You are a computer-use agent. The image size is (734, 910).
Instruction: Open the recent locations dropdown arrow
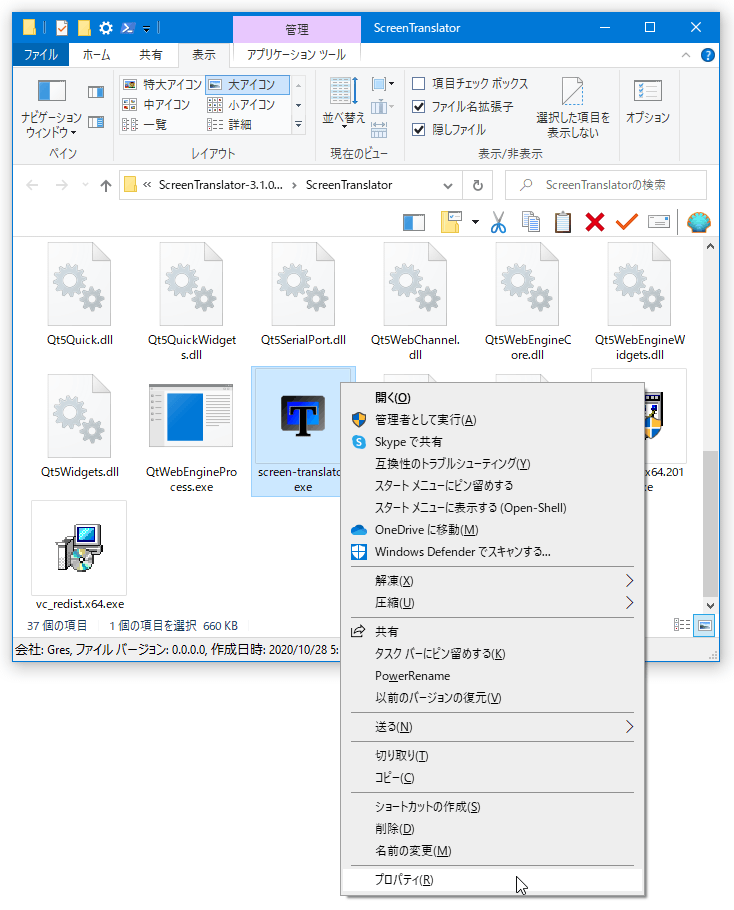coord(85,185)
